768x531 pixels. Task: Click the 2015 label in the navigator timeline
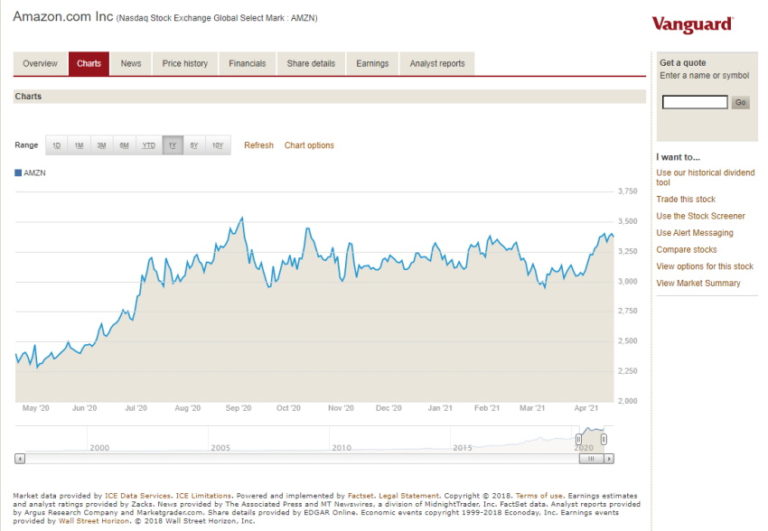[462, 448]
